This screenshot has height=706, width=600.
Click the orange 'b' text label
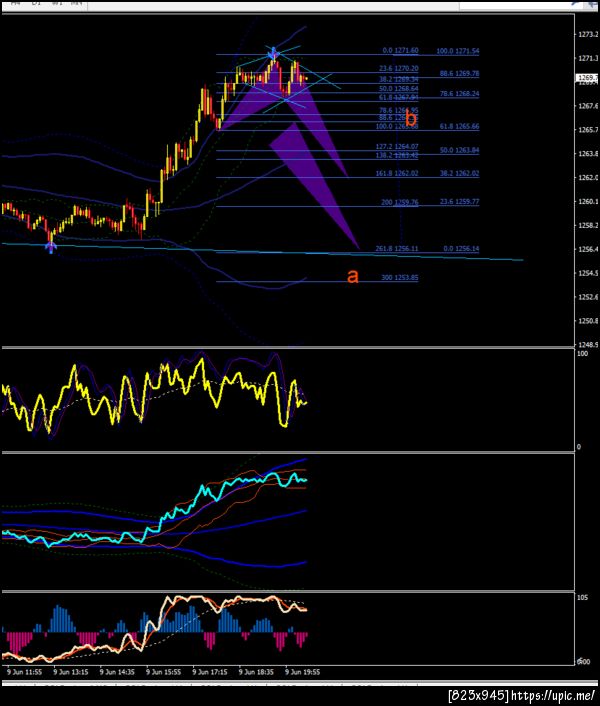(x=411, y=118)
